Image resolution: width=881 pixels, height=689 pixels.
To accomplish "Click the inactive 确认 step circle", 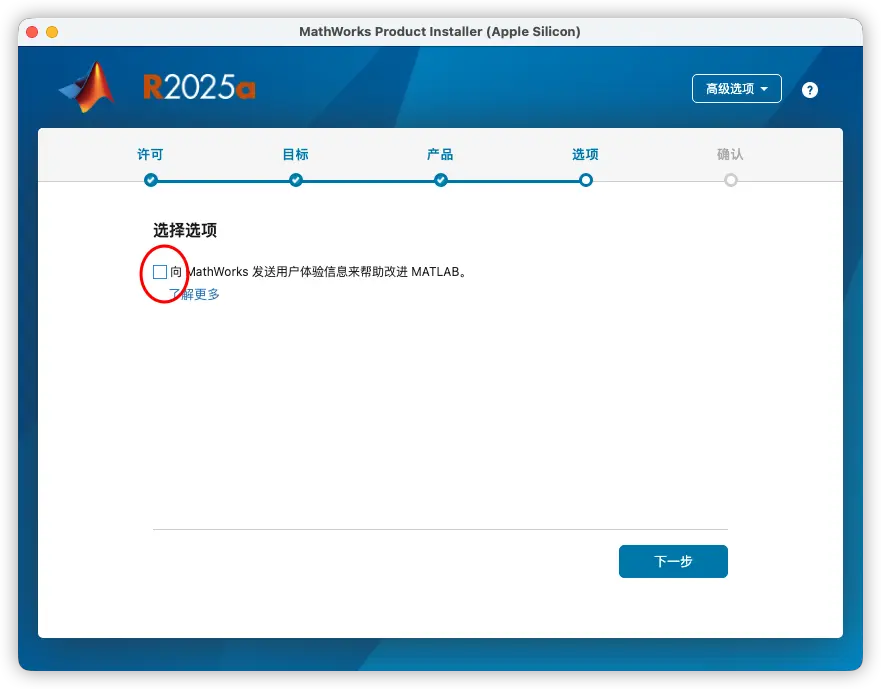I will pyautogui.click(x=731, y=180).
